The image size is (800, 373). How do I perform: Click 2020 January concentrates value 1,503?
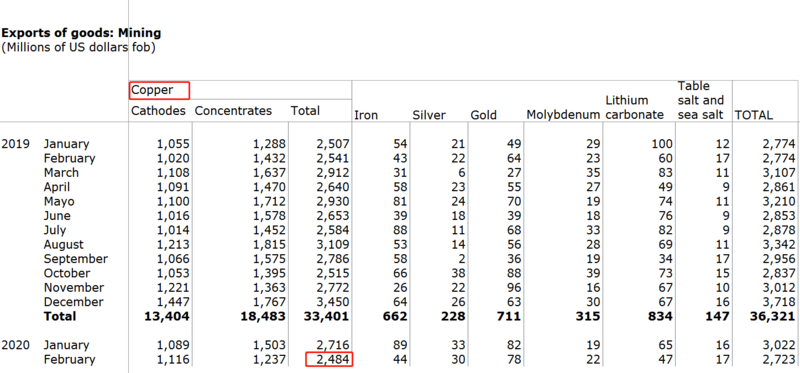pyautogui.click(x=269, y=345)
